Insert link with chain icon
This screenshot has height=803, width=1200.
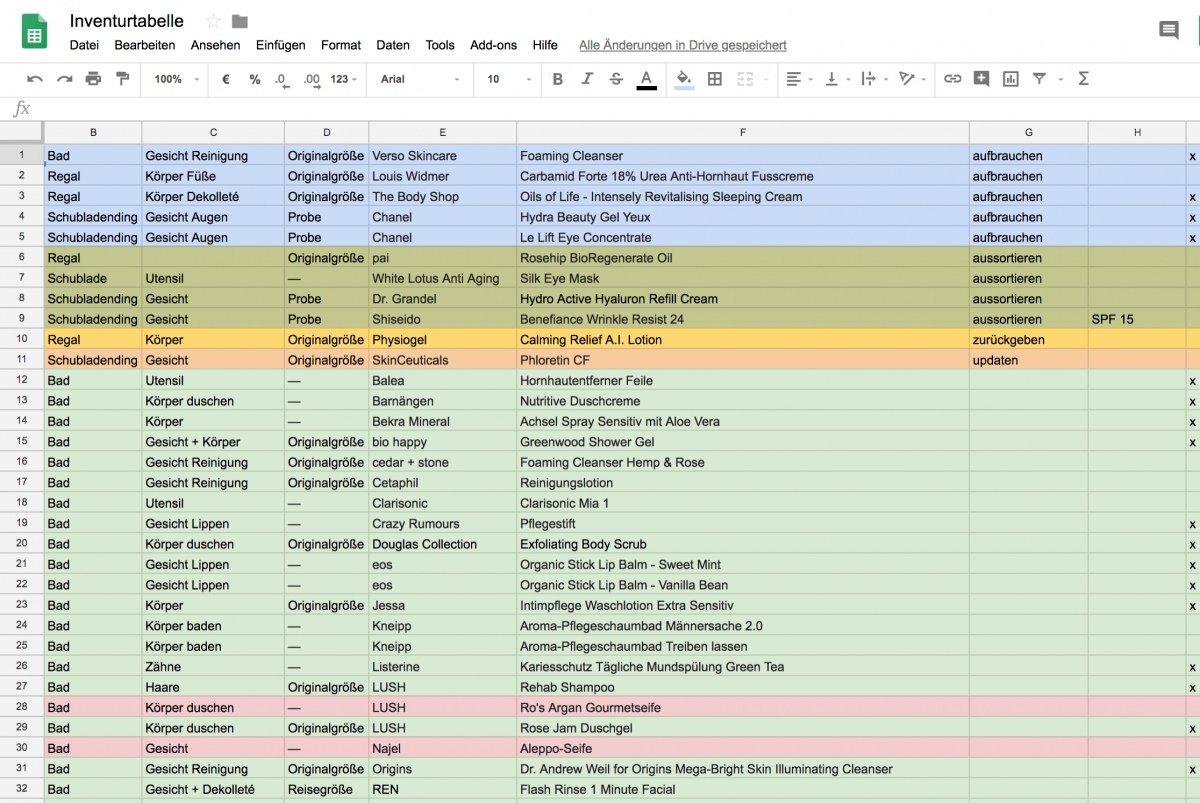[953, 79]
